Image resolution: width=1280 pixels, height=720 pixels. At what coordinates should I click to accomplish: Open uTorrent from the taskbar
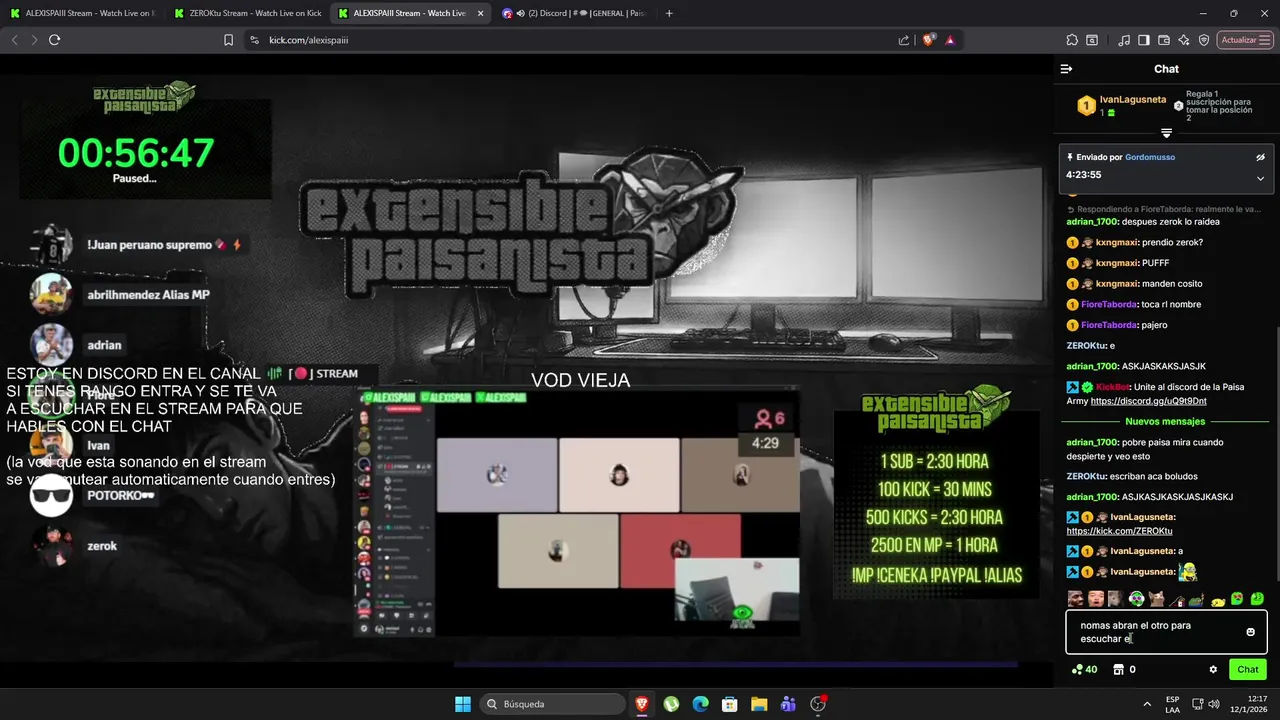coord(671,704)
